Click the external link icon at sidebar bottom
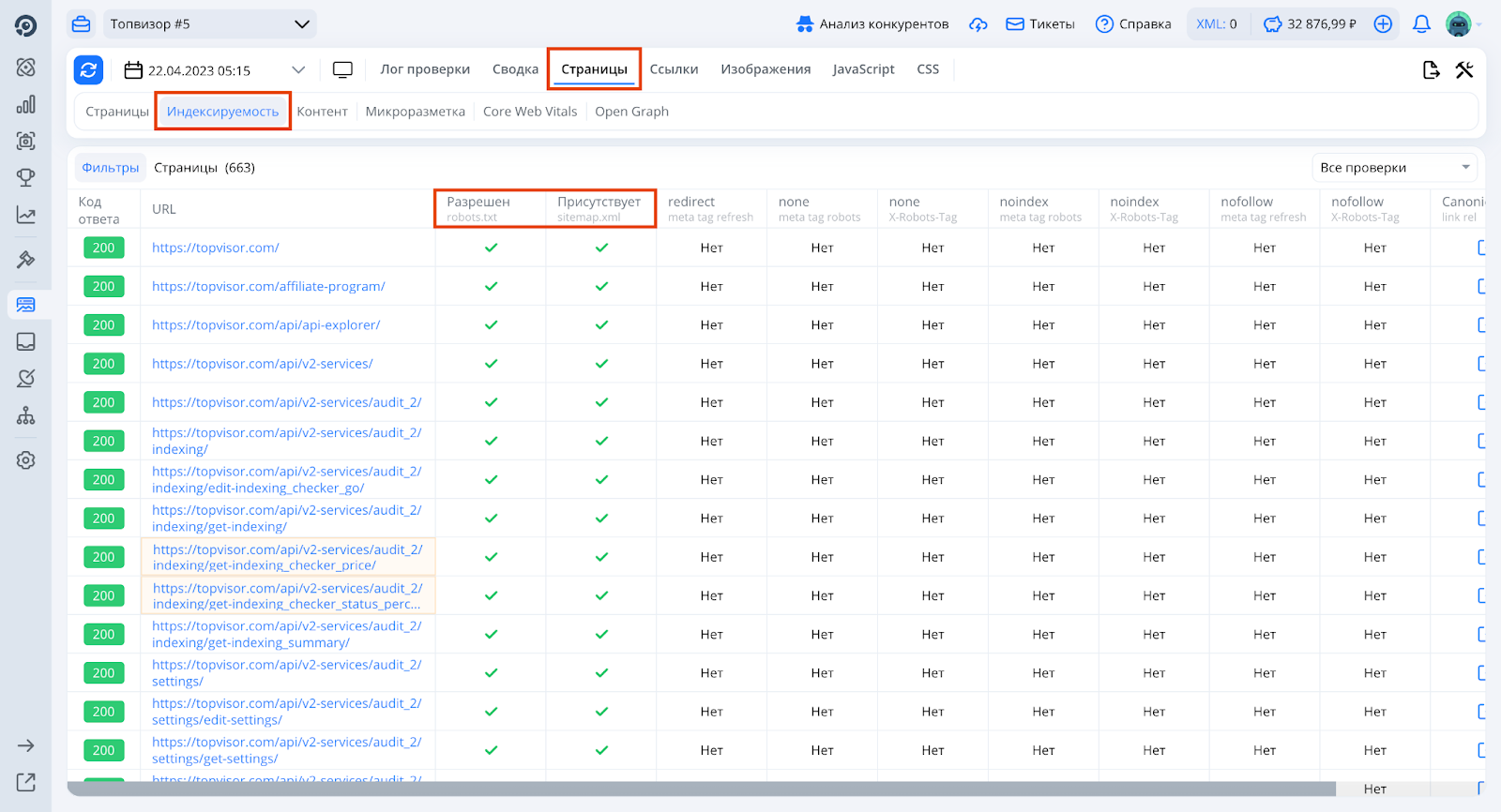 26,782
